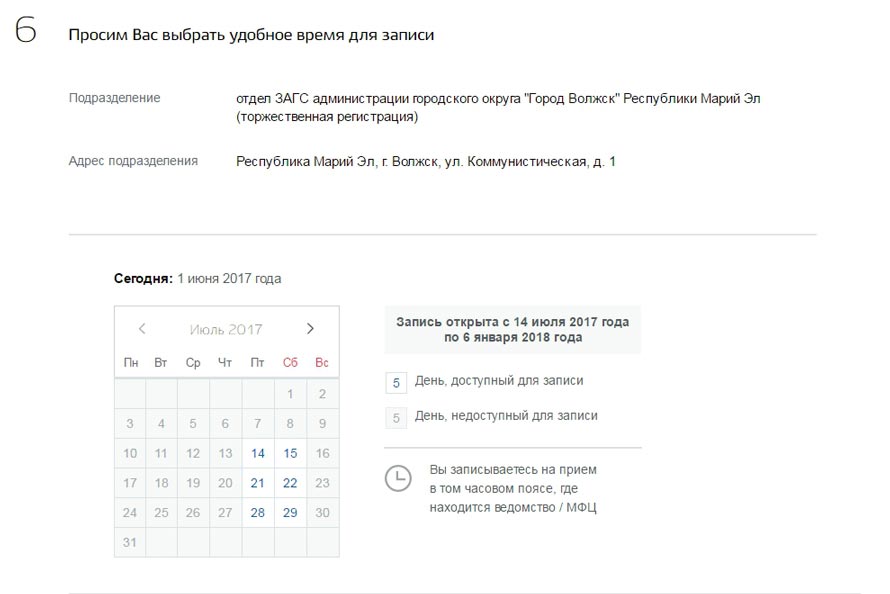890x594 pixels.
Task: Click unavailable day 31 in calendar
Action: point(130,542)
